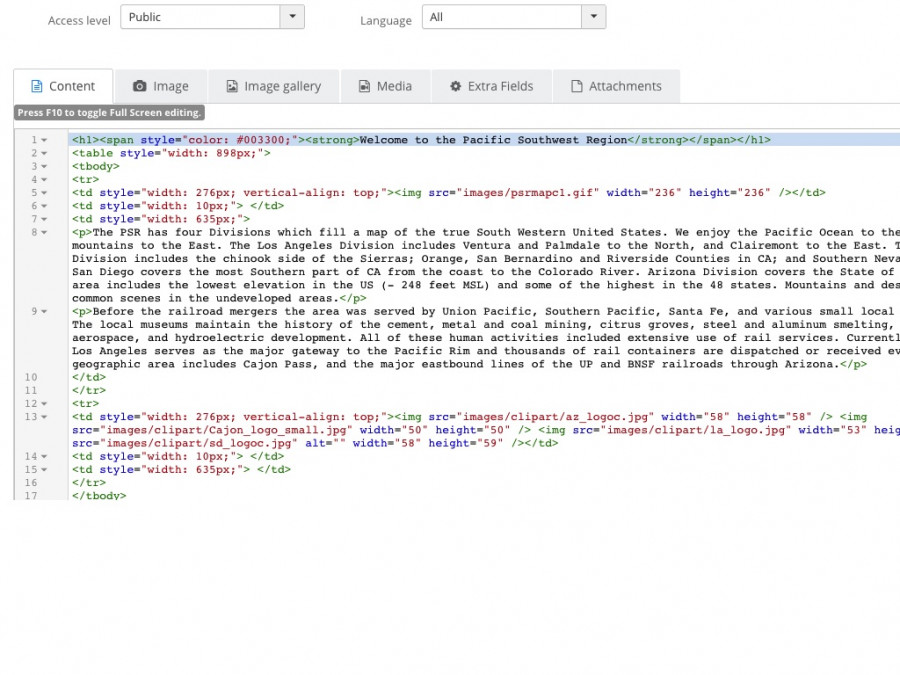The image size is (900, 675).
Task: Collapse the paragraph fold at line 8
Action: (44, 232)
